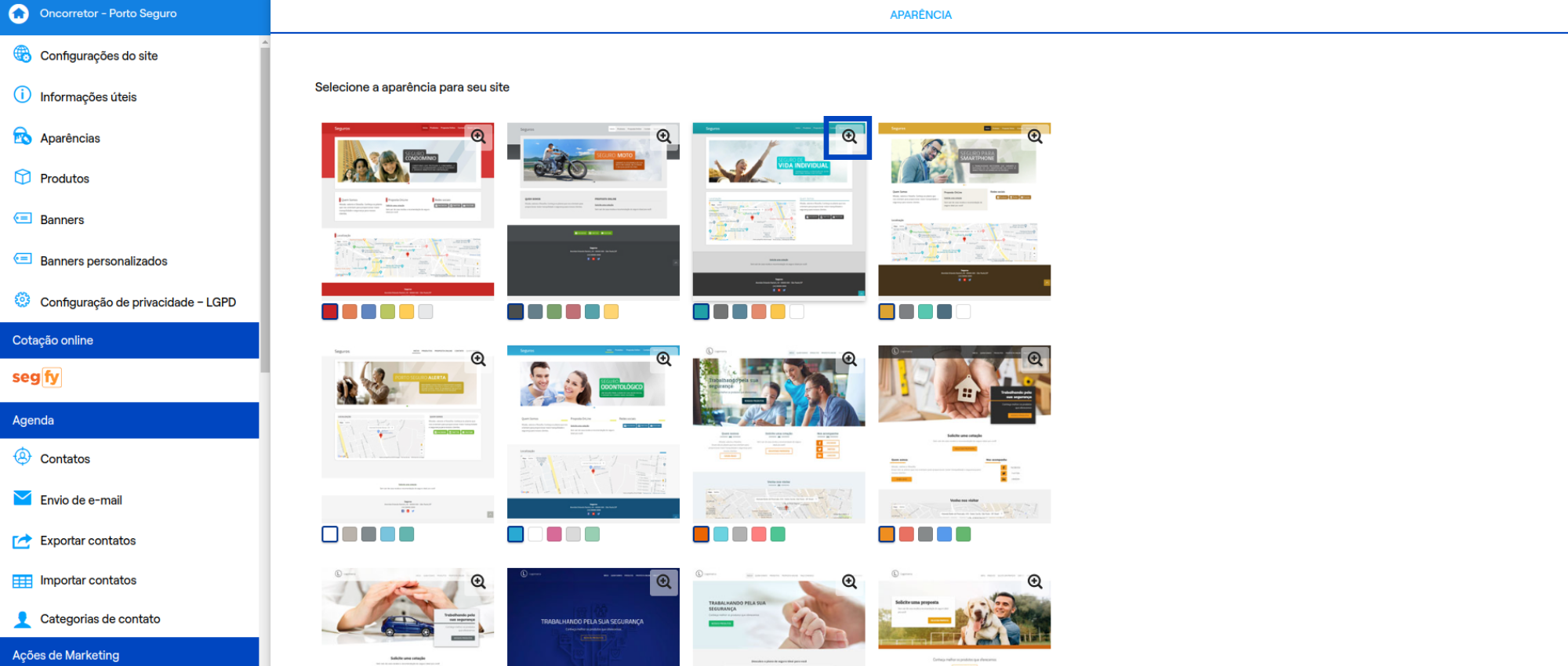Viewport: 1568px width, 666px height.
Task: Select red color swatch under first theme
Action: click(330, 312)
